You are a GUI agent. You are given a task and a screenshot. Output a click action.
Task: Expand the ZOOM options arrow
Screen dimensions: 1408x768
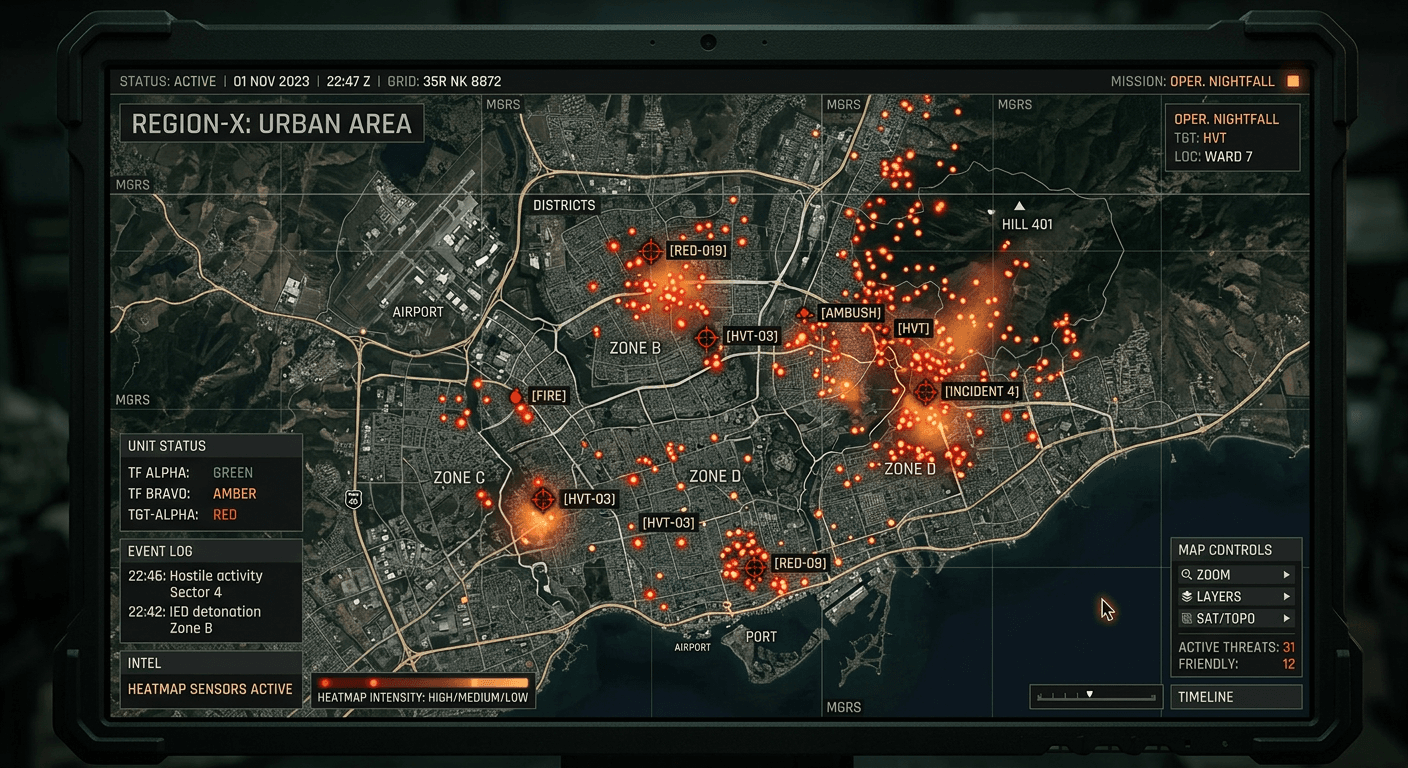pos(1286,573)
